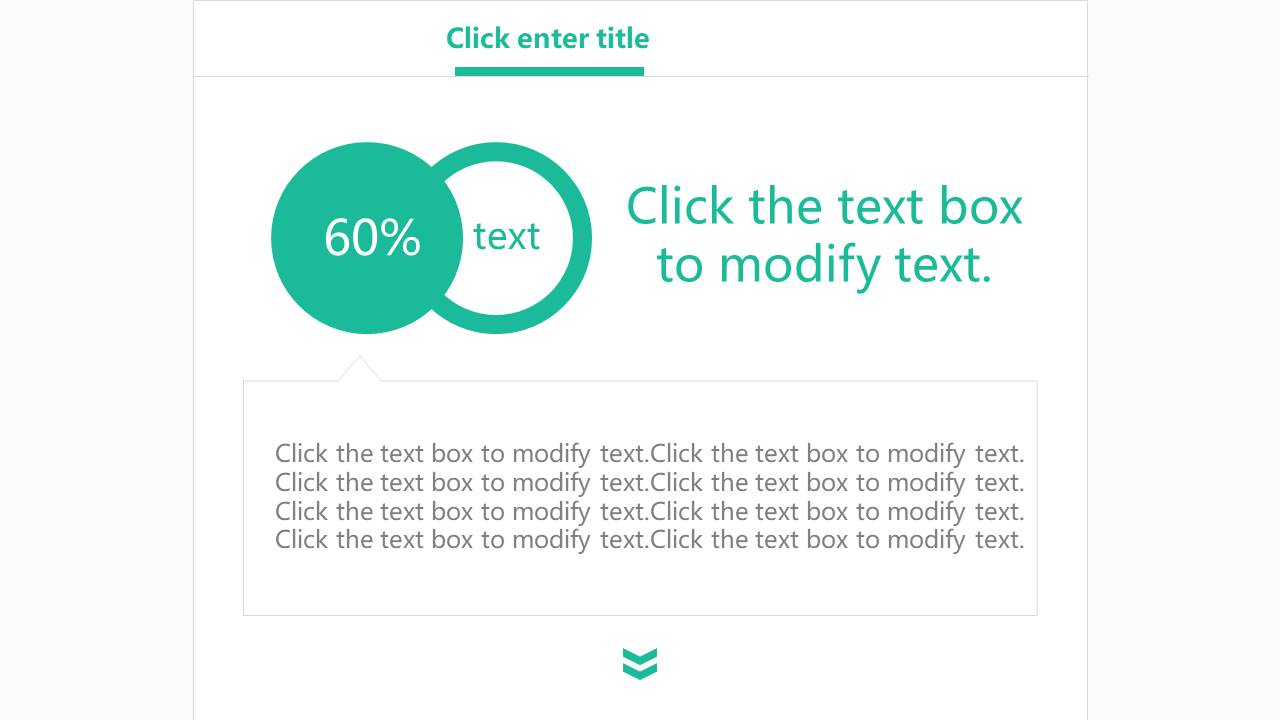
Task: Click the first line of the gray paragraph
Action: click(649, 453)
